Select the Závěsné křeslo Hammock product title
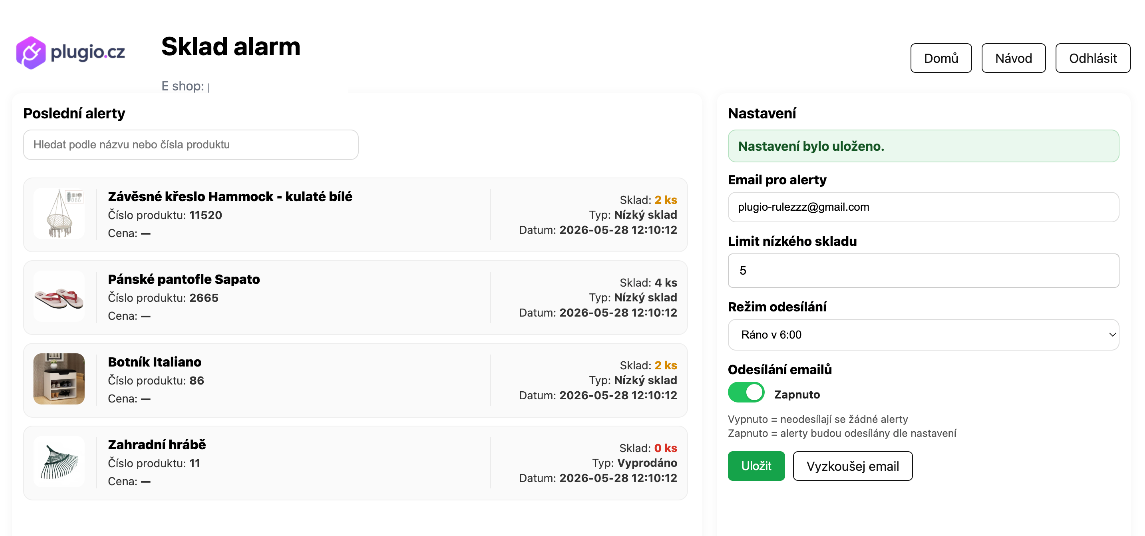Viewport: 1145px width, 536px height. tap(230, 196)
